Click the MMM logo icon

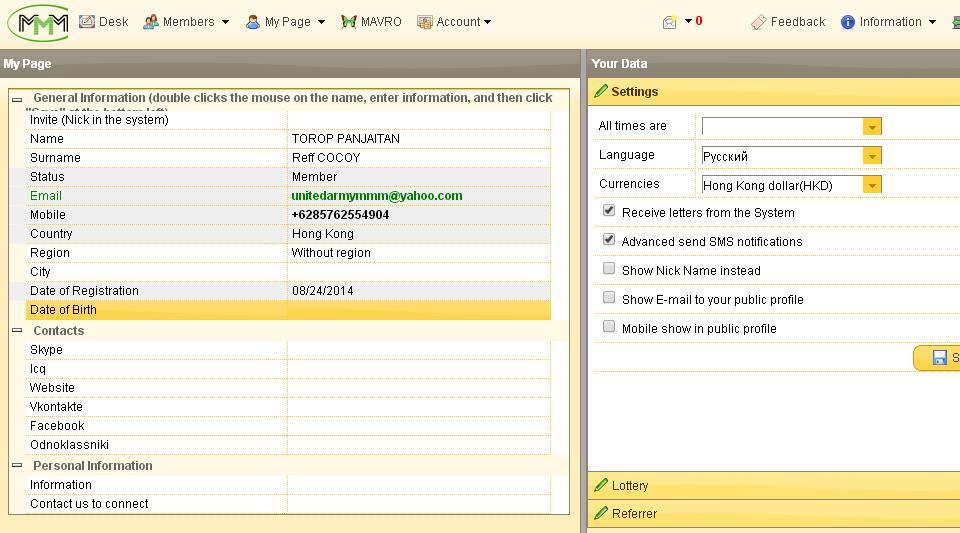click(38, 22)
